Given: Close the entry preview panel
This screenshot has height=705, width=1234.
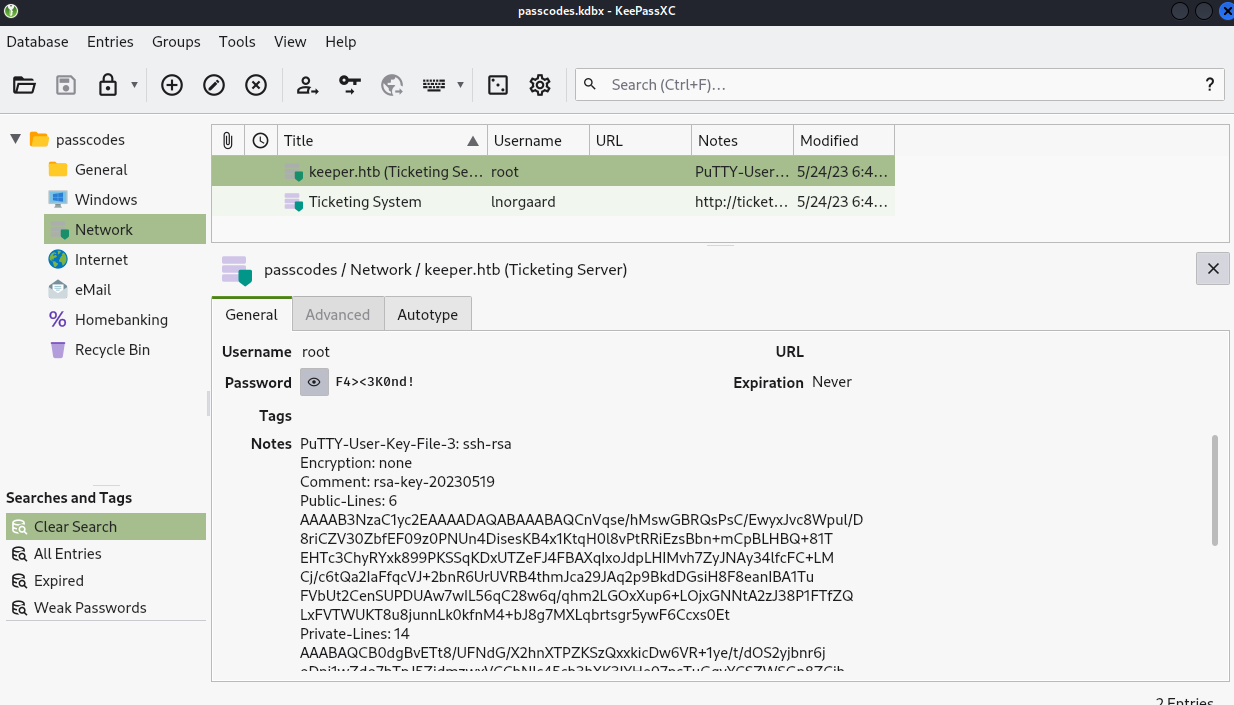Looking at the screenshot, I should [1213, 268].
